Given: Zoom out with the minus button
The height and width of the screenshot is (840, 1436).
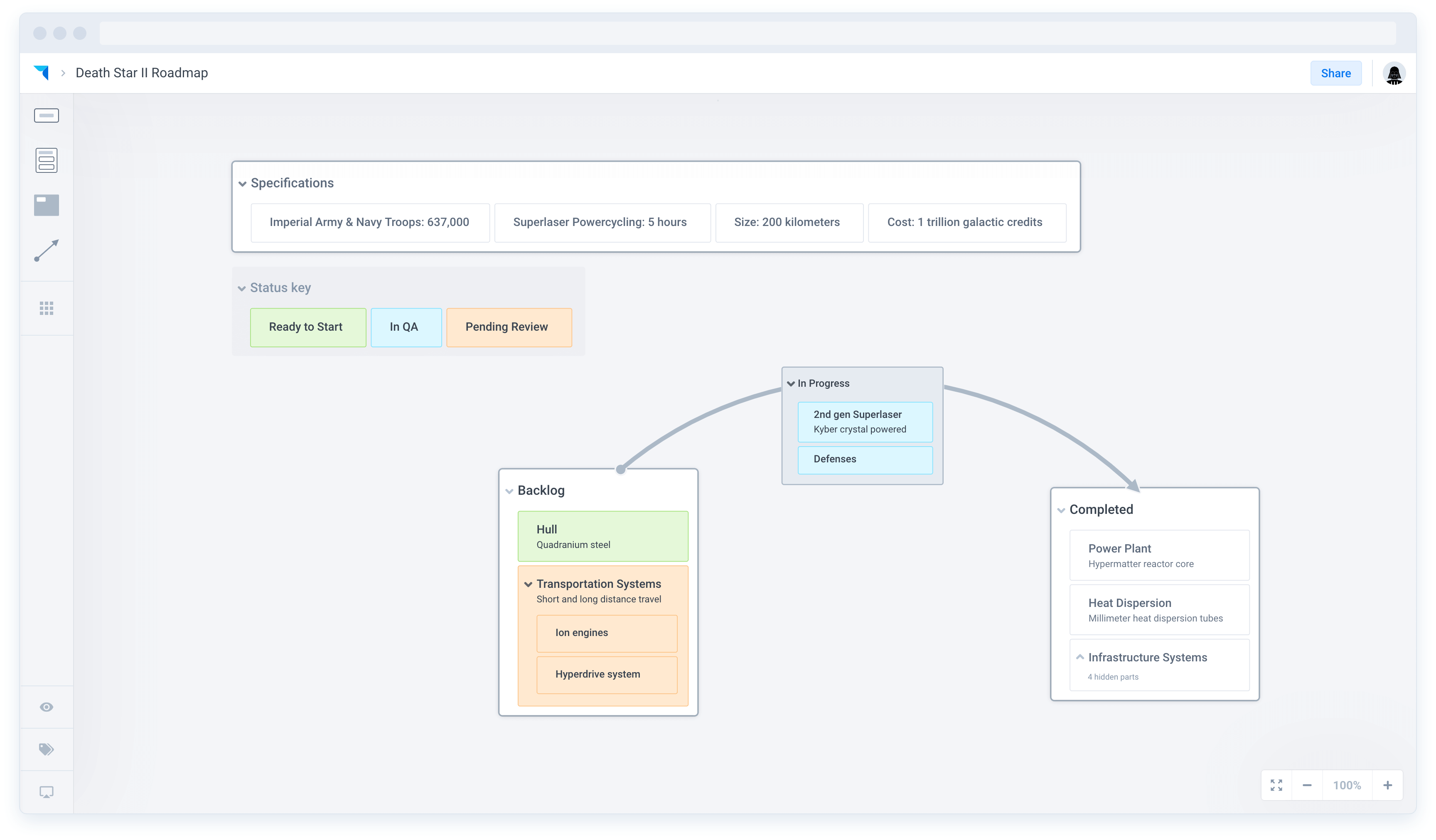Looking at the screenshot, I should point(1307,785).
